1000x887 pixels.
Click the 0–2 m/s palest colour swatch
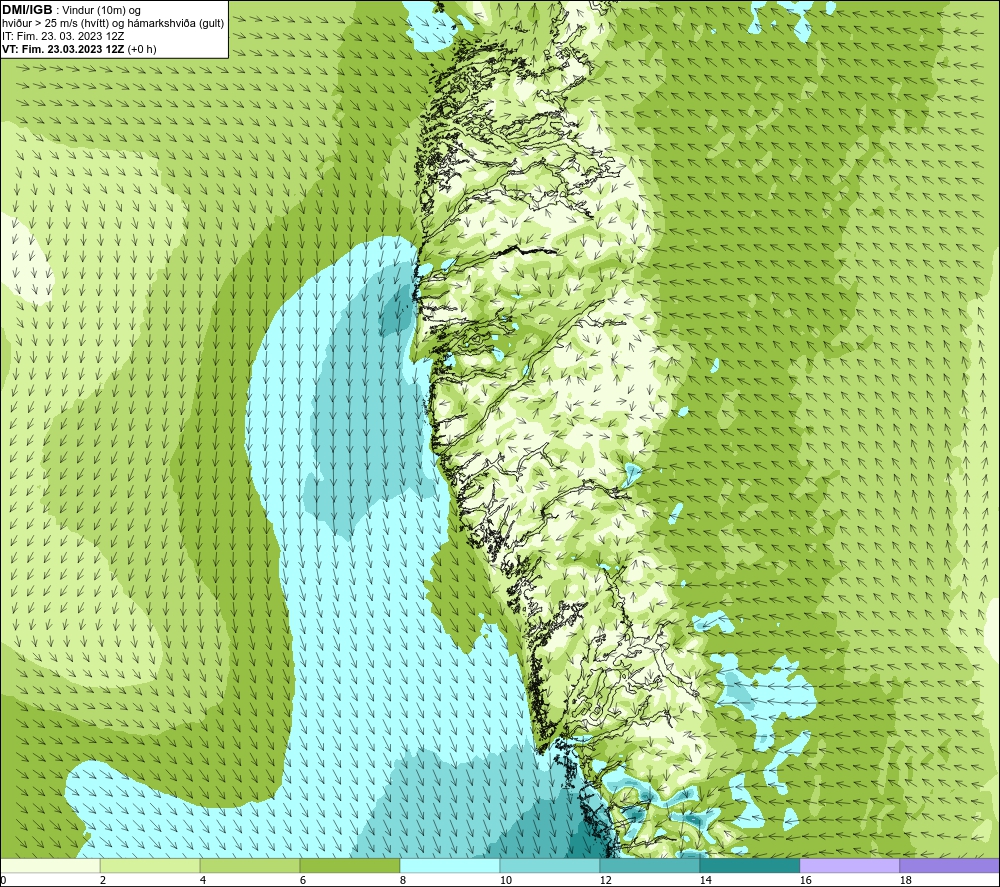click(x=50, y=866)
